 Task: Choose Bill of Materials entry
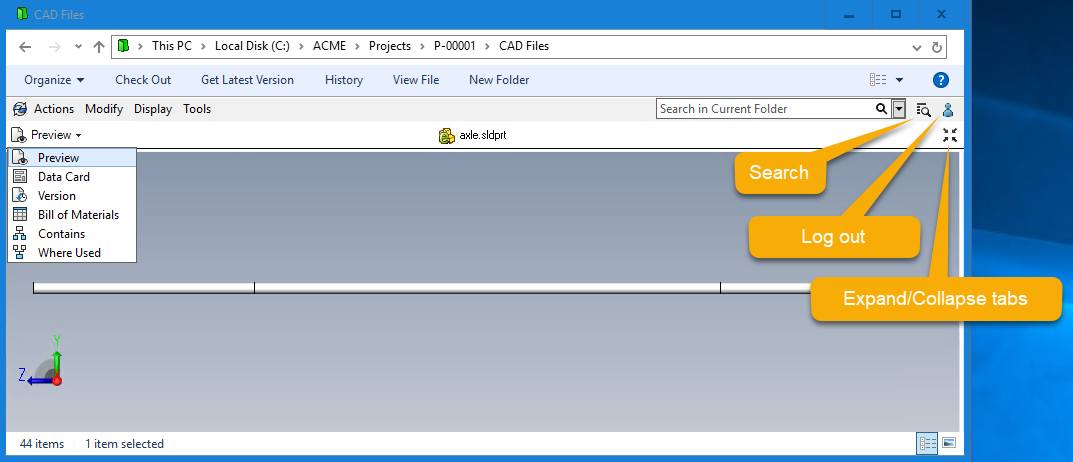(78, 215)
